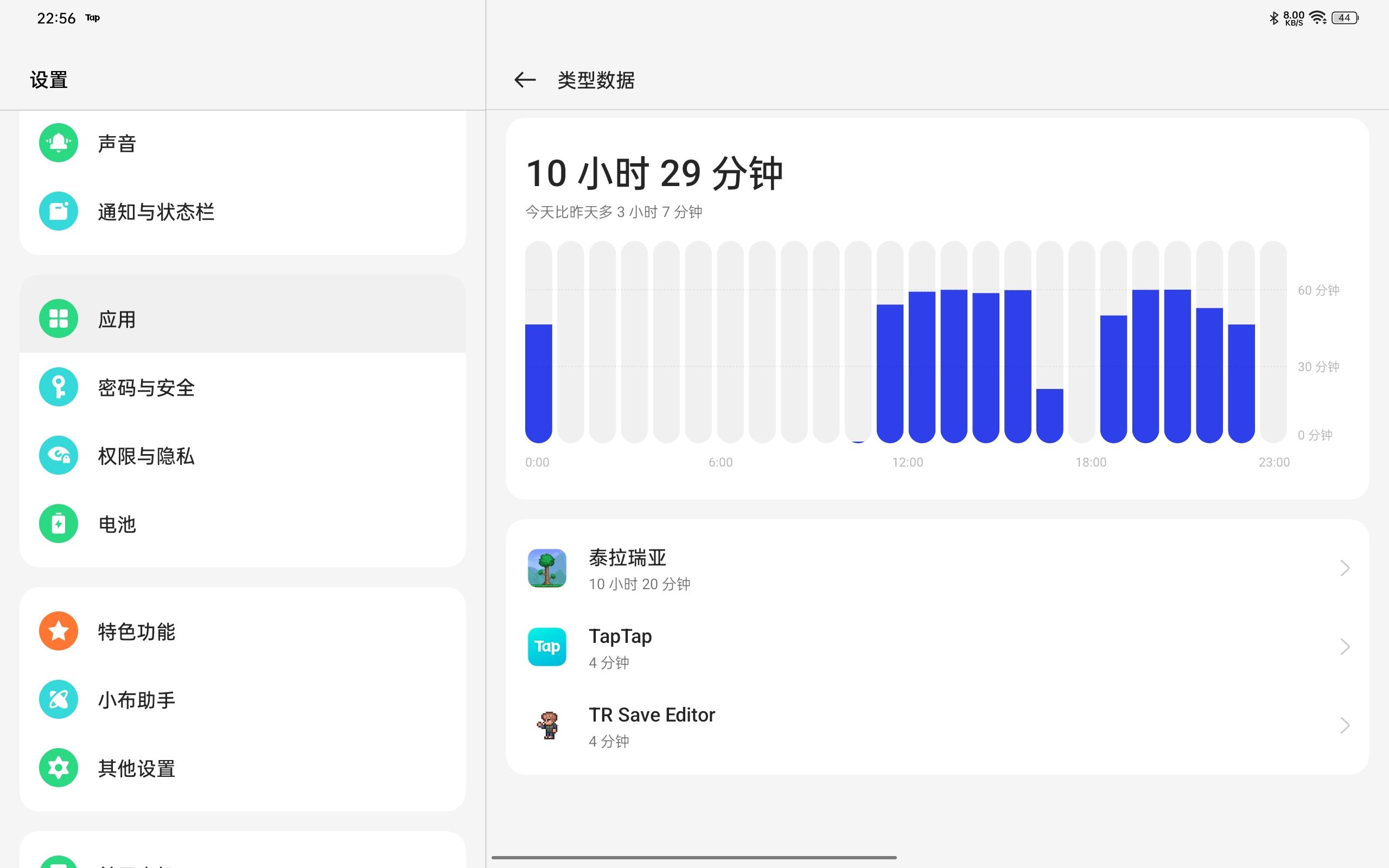This screenshot has height=868, width=1389.
Task: Open the 声音 sound settings icon
Action: 58,142
